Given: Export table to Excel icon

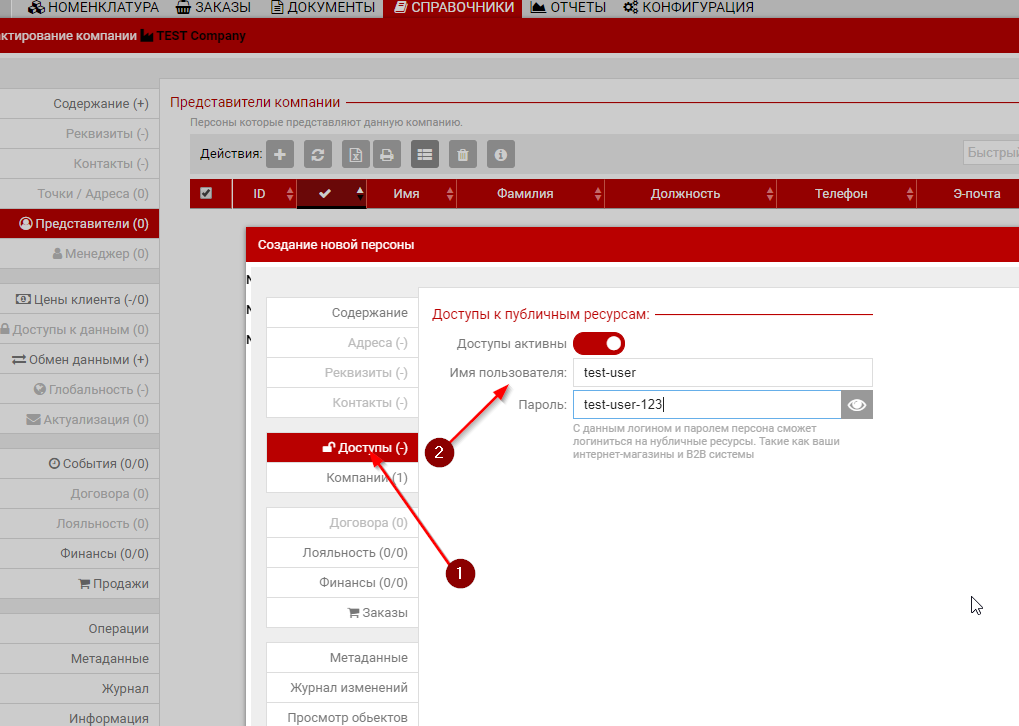Looking at the screenshot, I should (356, 154).
